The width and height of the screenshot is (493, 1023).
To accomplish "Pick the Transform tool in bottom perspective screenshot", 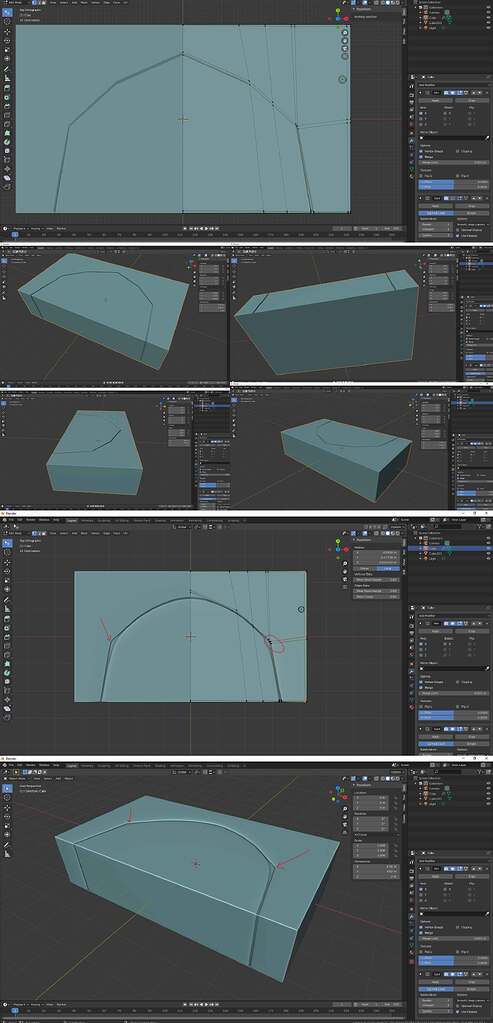I will pos(7,834).
